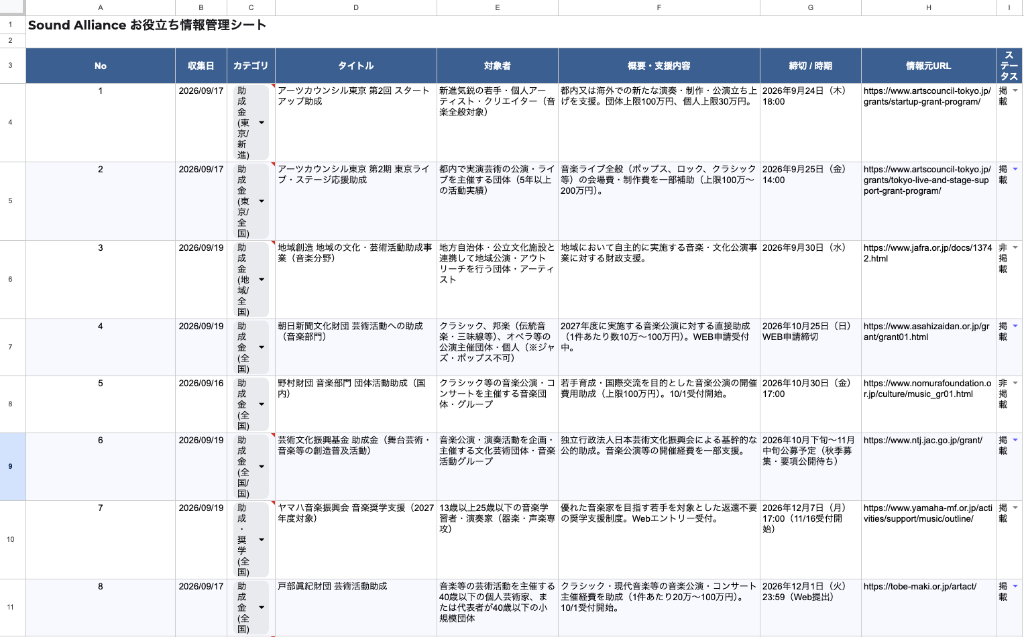Open status dropdown arrow for row No 3
The width and height of the screenshot is (1024, 637).
(x=1016, y=248)
